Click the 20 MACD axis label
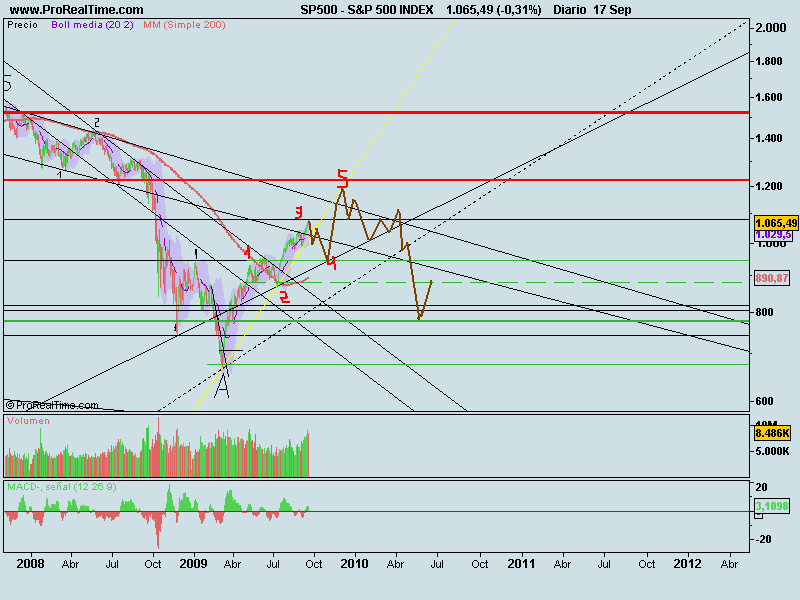 pos(761,487)
